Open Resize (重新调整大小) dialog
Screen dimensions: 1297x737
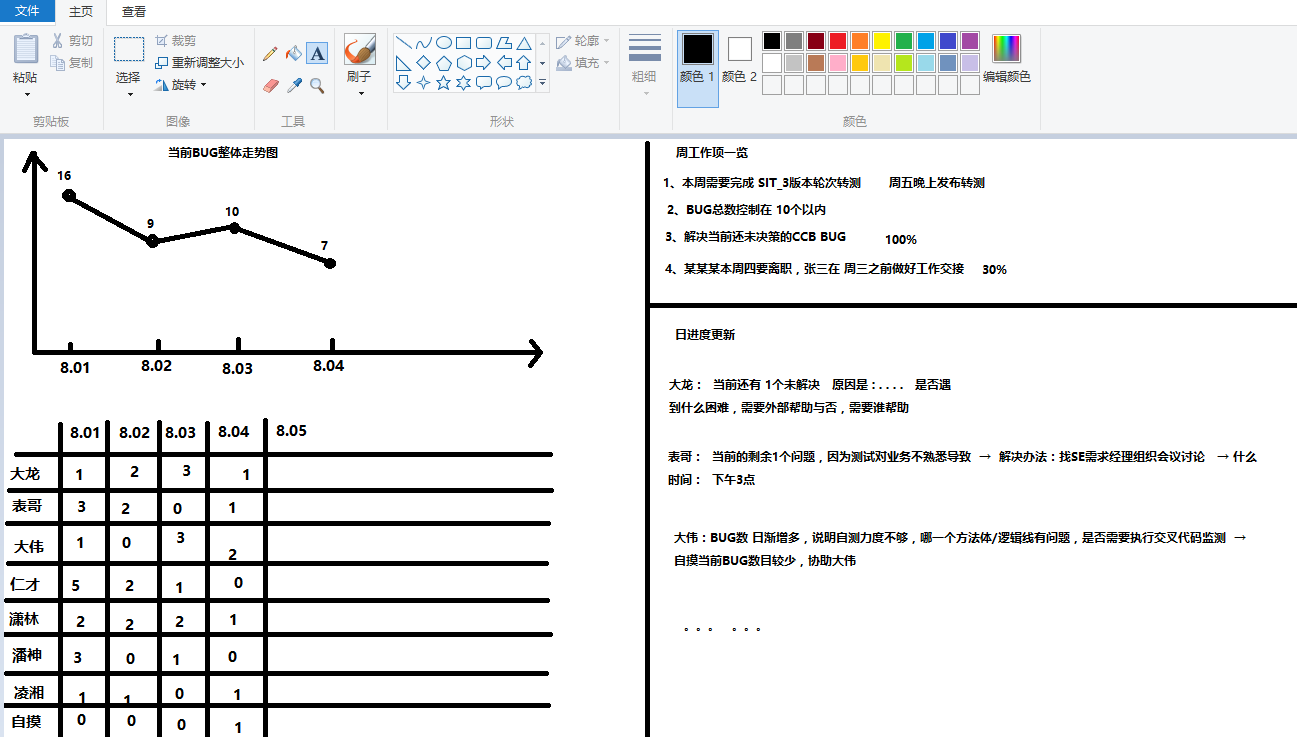point(199,62)
